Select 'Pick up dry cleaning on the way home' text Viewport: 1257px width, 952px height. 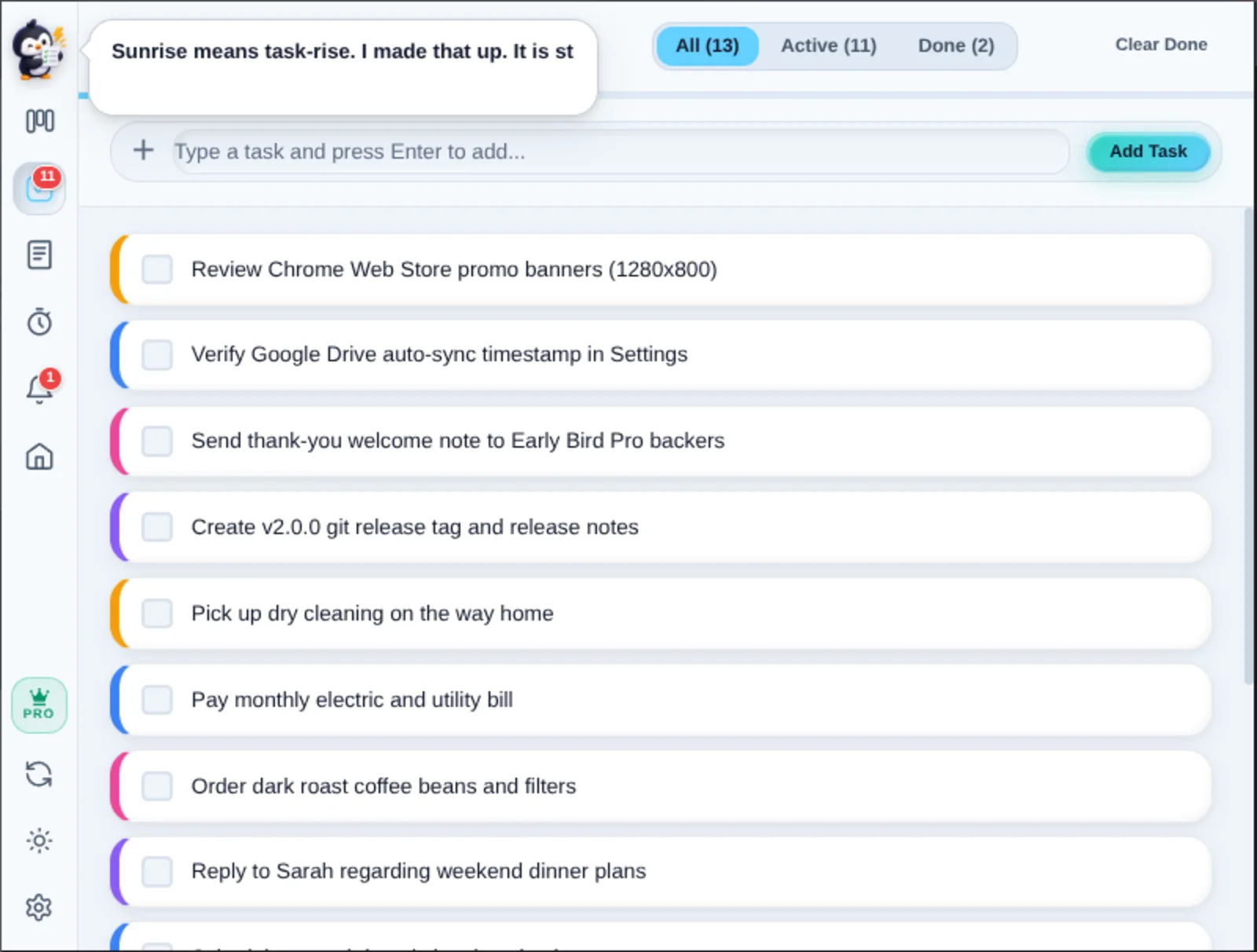pos(372,613)
